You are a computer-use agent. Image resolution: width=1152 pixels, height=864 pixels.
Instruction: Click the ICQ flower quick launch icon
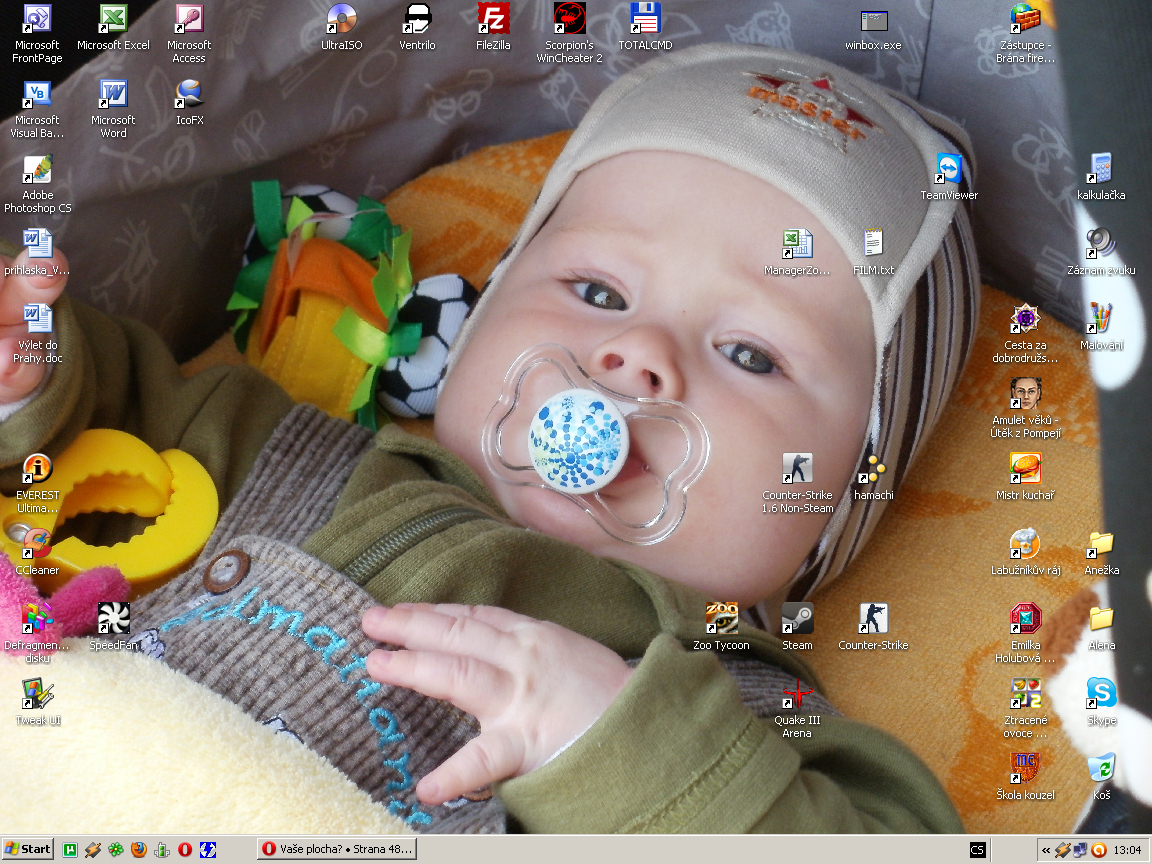(x=116, y=850)
